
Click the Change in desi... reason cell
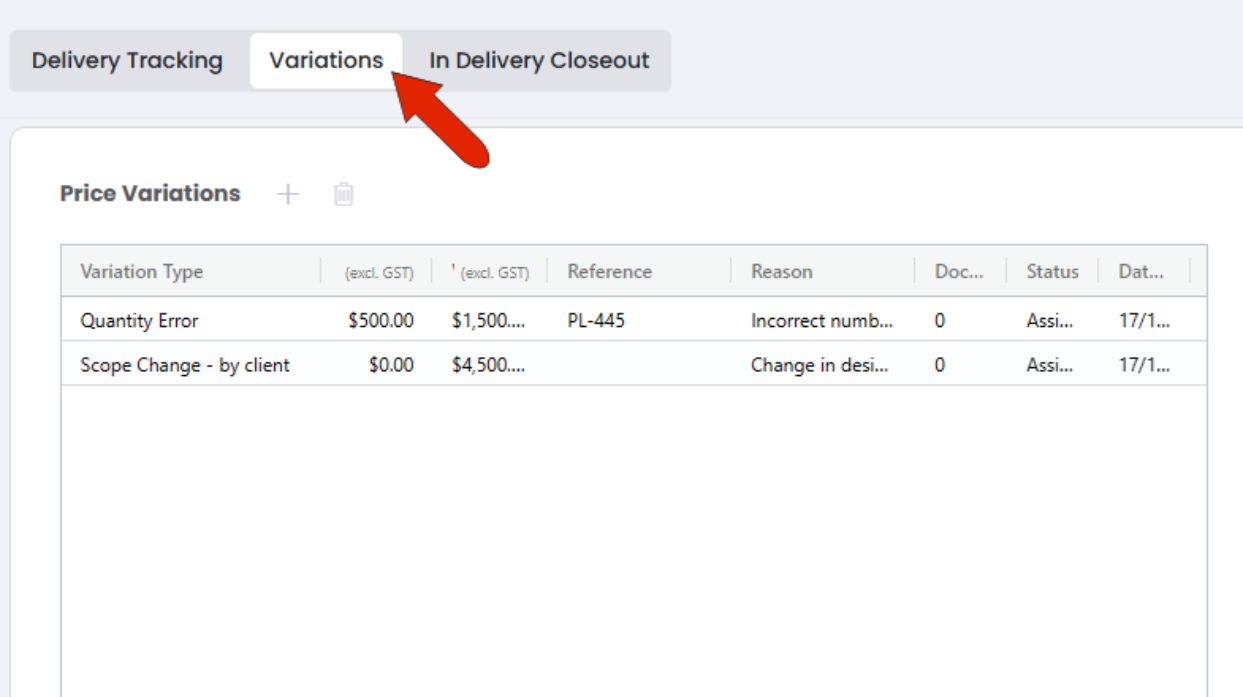pyautogui.click(x=823, y=364)
